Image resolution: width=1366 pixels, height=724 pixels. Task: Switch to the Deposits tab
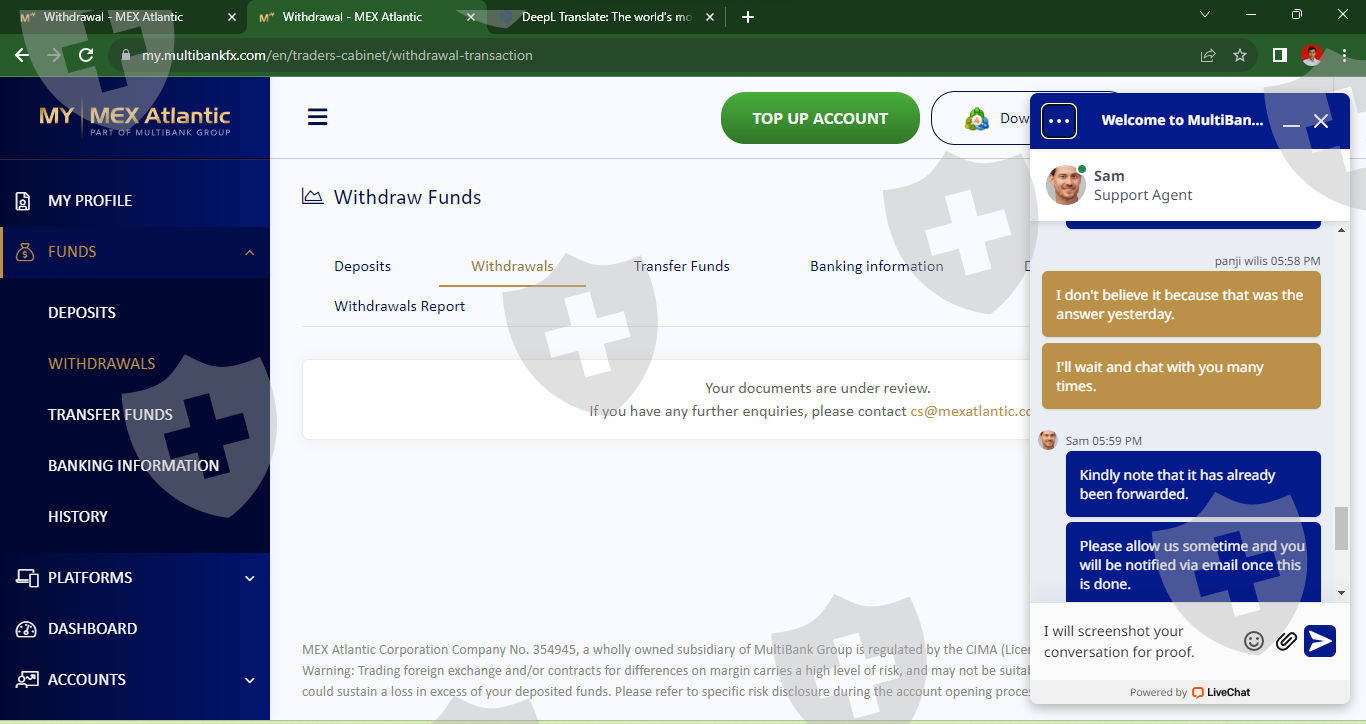(362, 266)
